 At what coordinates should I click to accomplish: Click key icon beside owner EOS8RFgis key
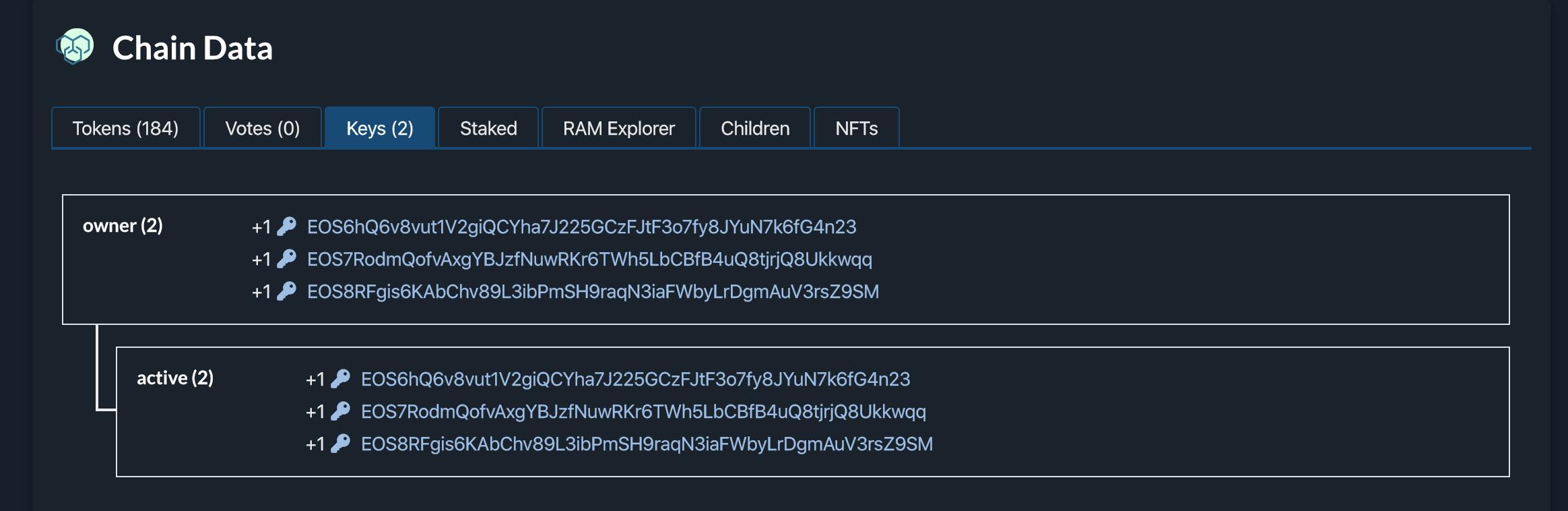(287, 291)
